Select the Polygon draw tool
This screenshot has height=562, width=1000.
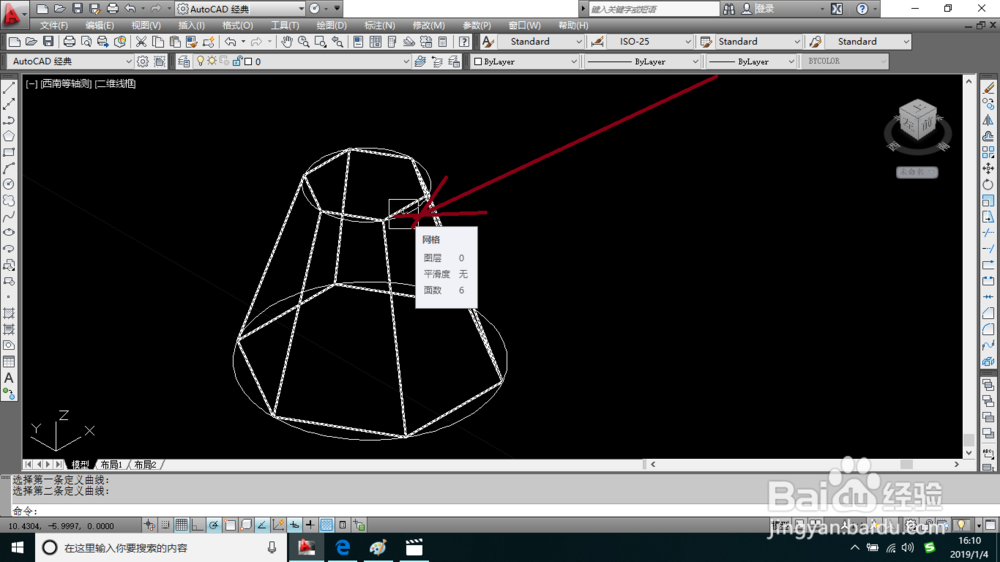tap(9, 136)
